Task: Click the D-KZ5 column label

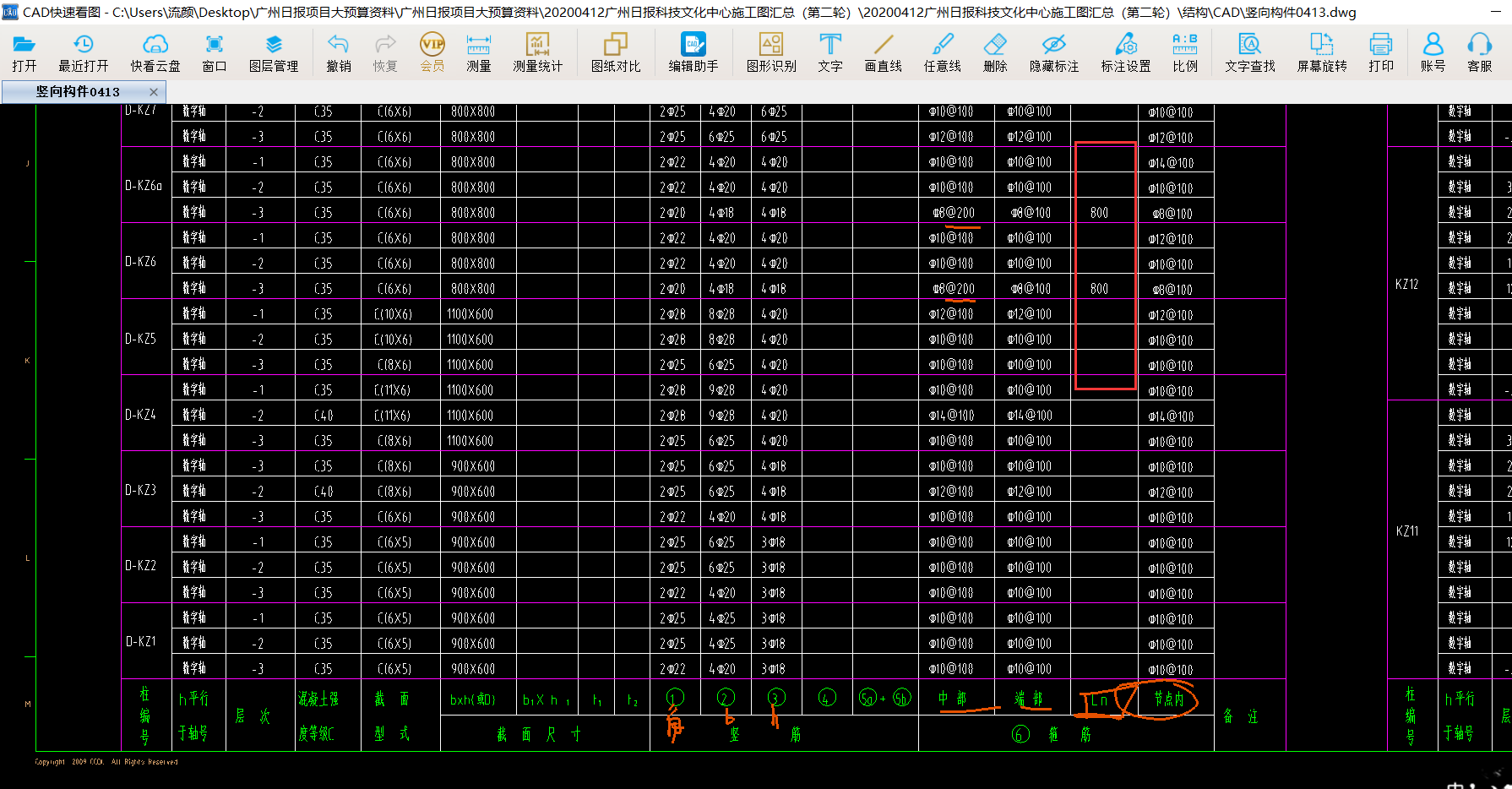Action: coord(140,339)
